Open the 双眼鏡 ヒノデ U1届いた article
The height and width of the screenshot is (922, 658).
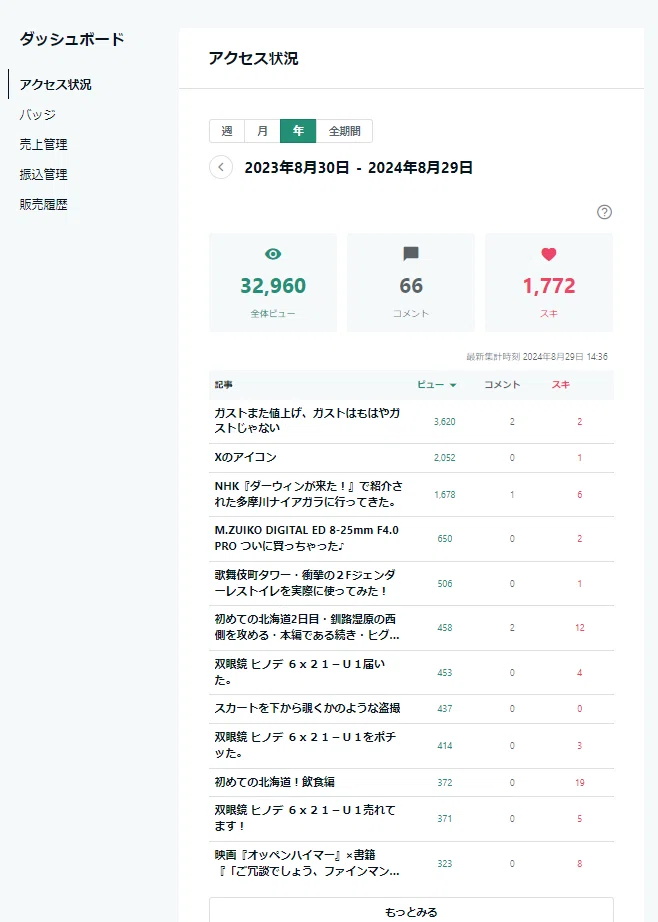tap(299, 672)
